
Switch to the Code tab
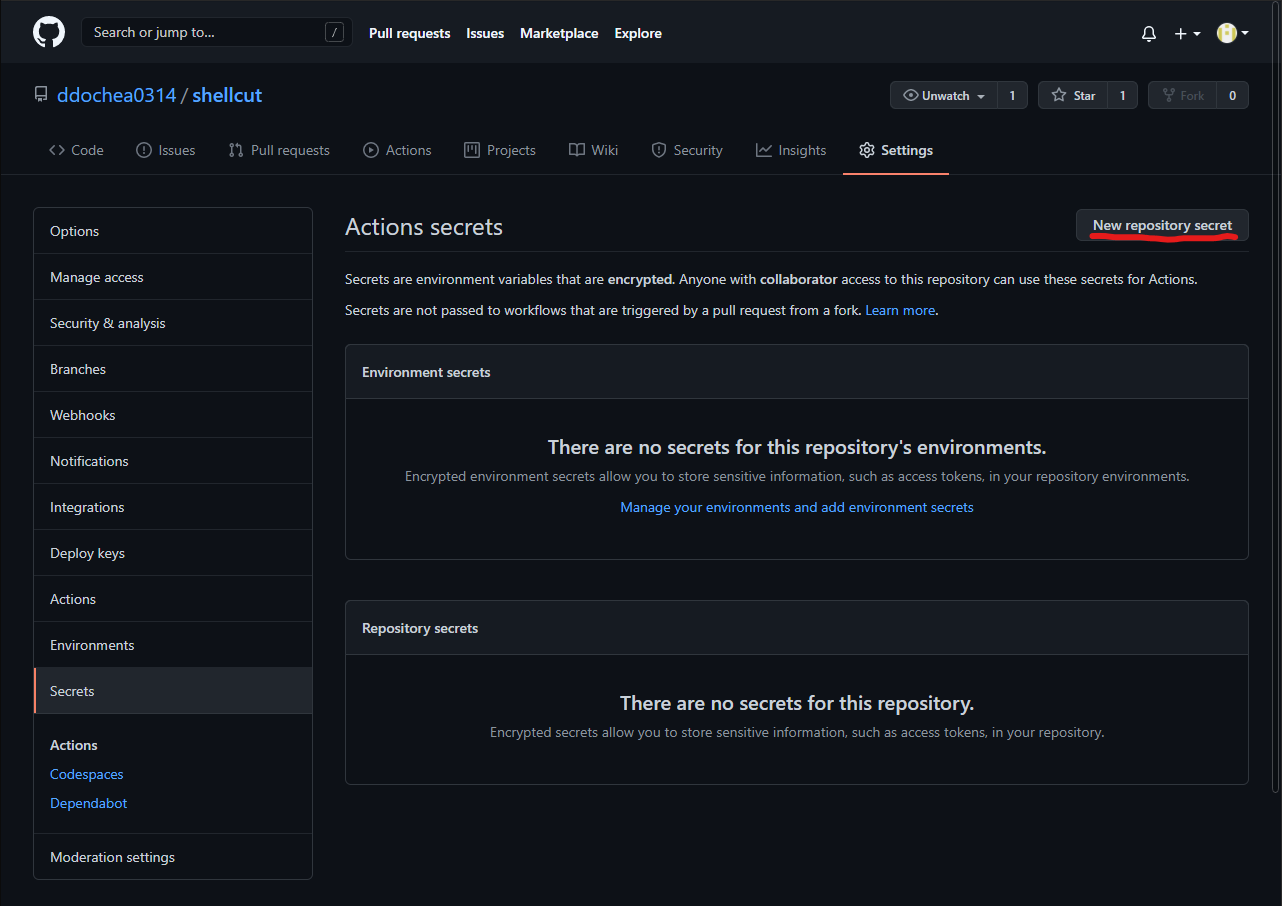pyautogui.click(x=76, y=150)
